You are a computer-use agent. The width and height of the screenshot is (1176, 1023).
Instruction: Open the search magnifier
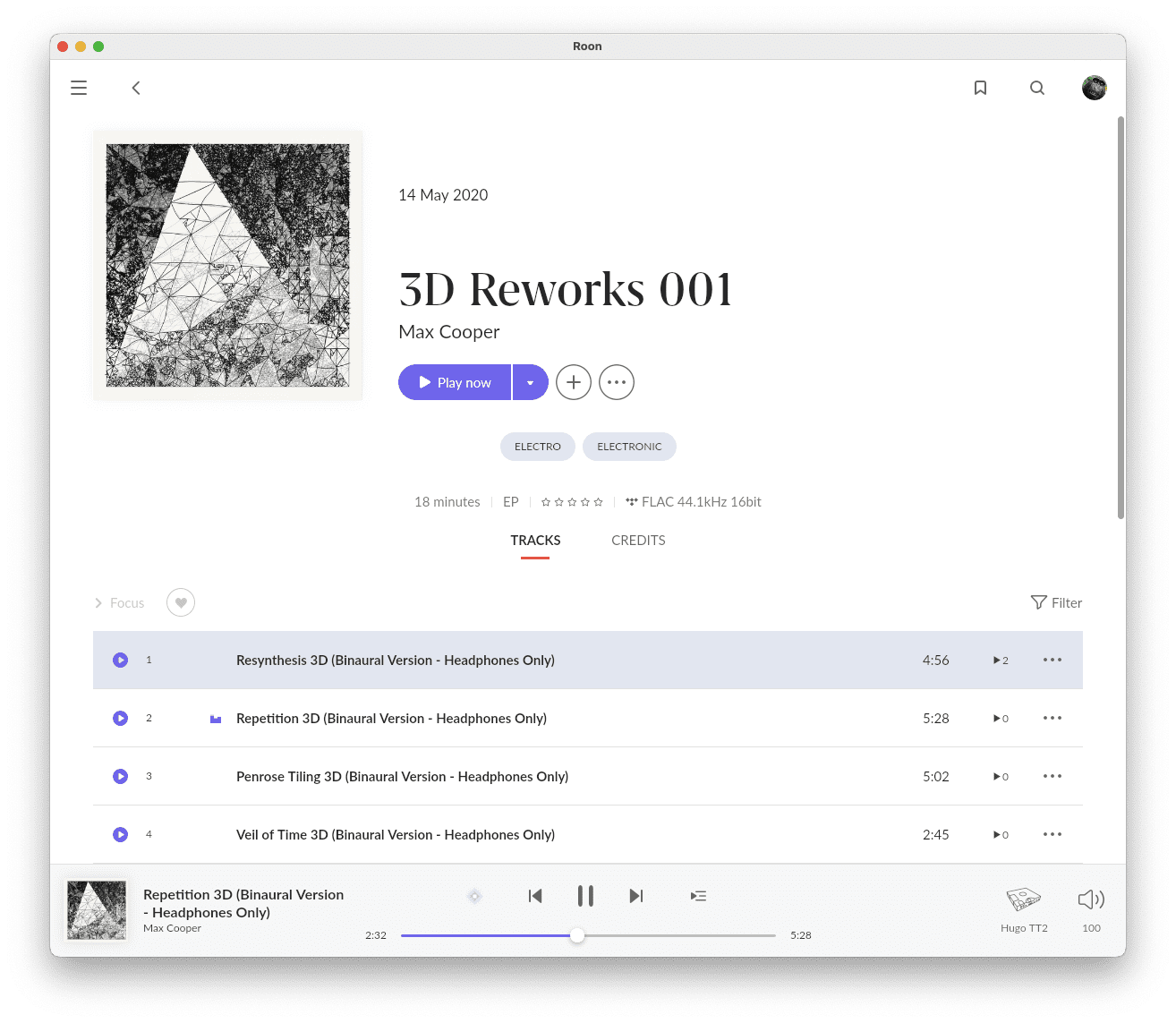point(1037,88)
